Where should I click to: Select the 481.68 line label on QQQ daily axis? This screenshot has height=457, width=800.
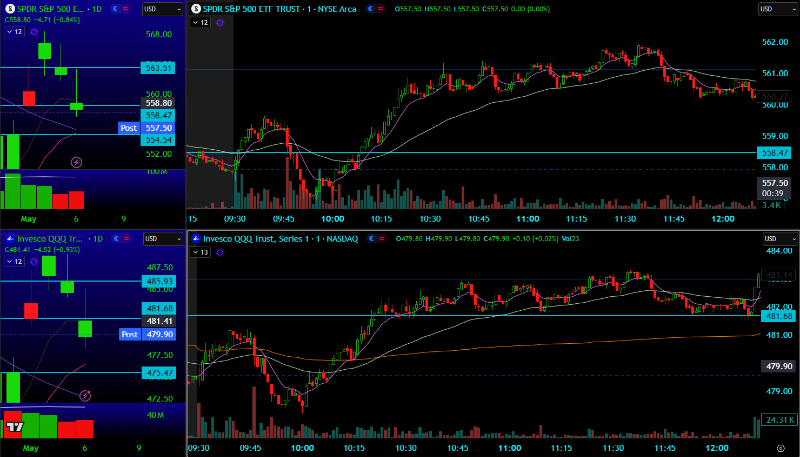click(x=157, y=308)
